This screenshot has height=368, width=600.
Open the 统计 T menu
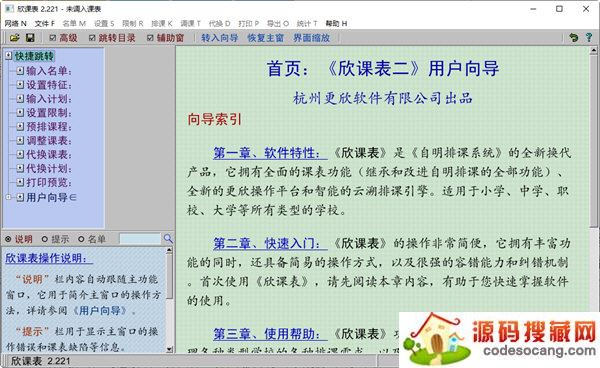pyautogui.click(x=307, y=23)
